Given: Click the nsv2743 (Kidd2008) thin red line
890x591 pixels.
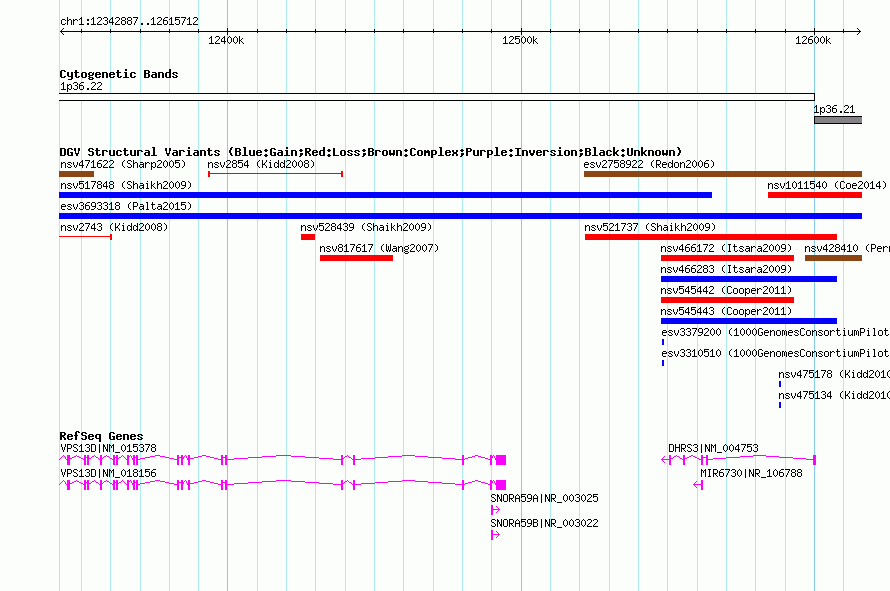Looking at the screenshot, I should pos(86,237).
